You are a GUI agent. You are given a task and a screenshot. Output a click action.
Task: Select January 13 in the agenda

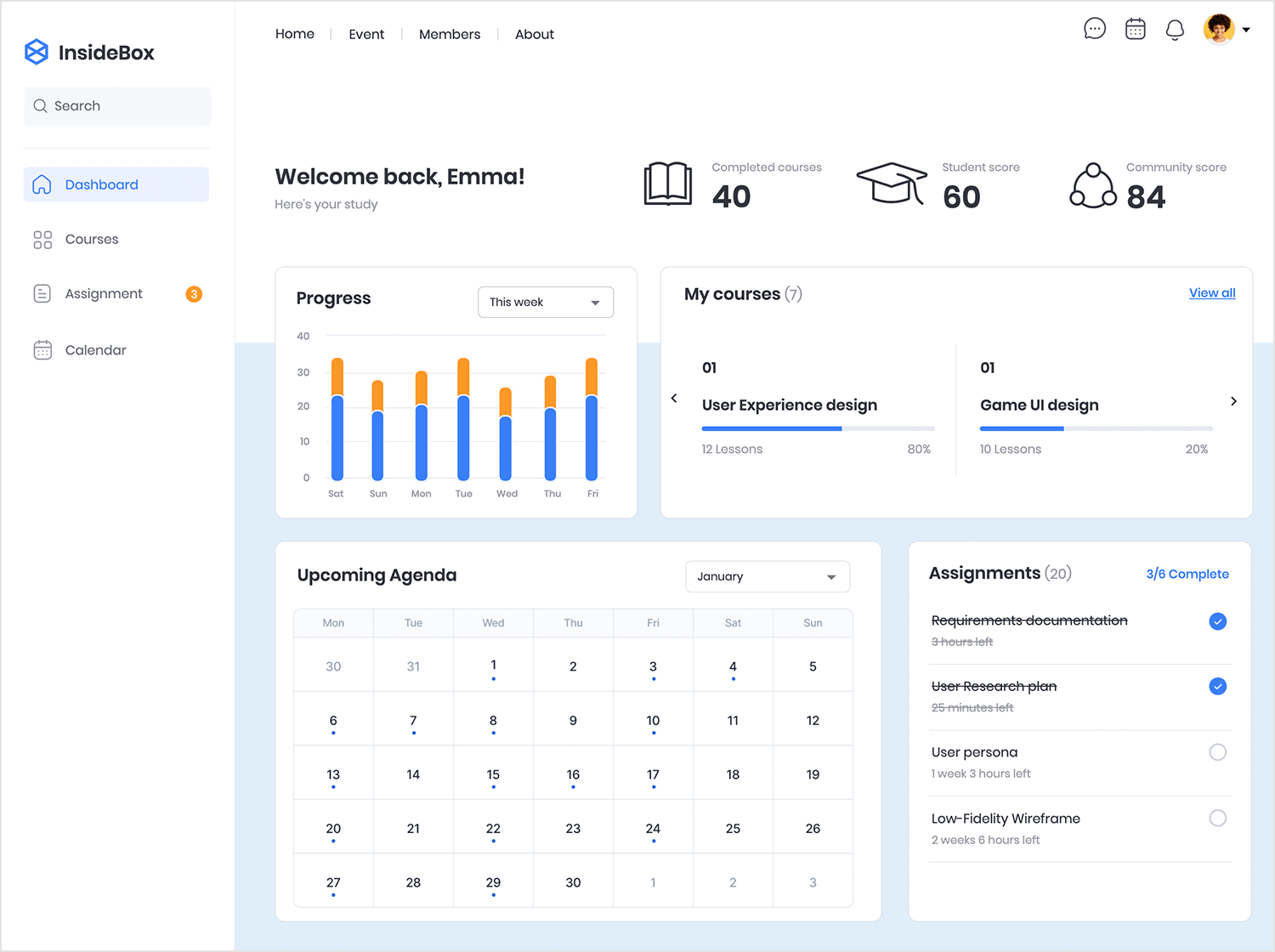tap(333, 774)
